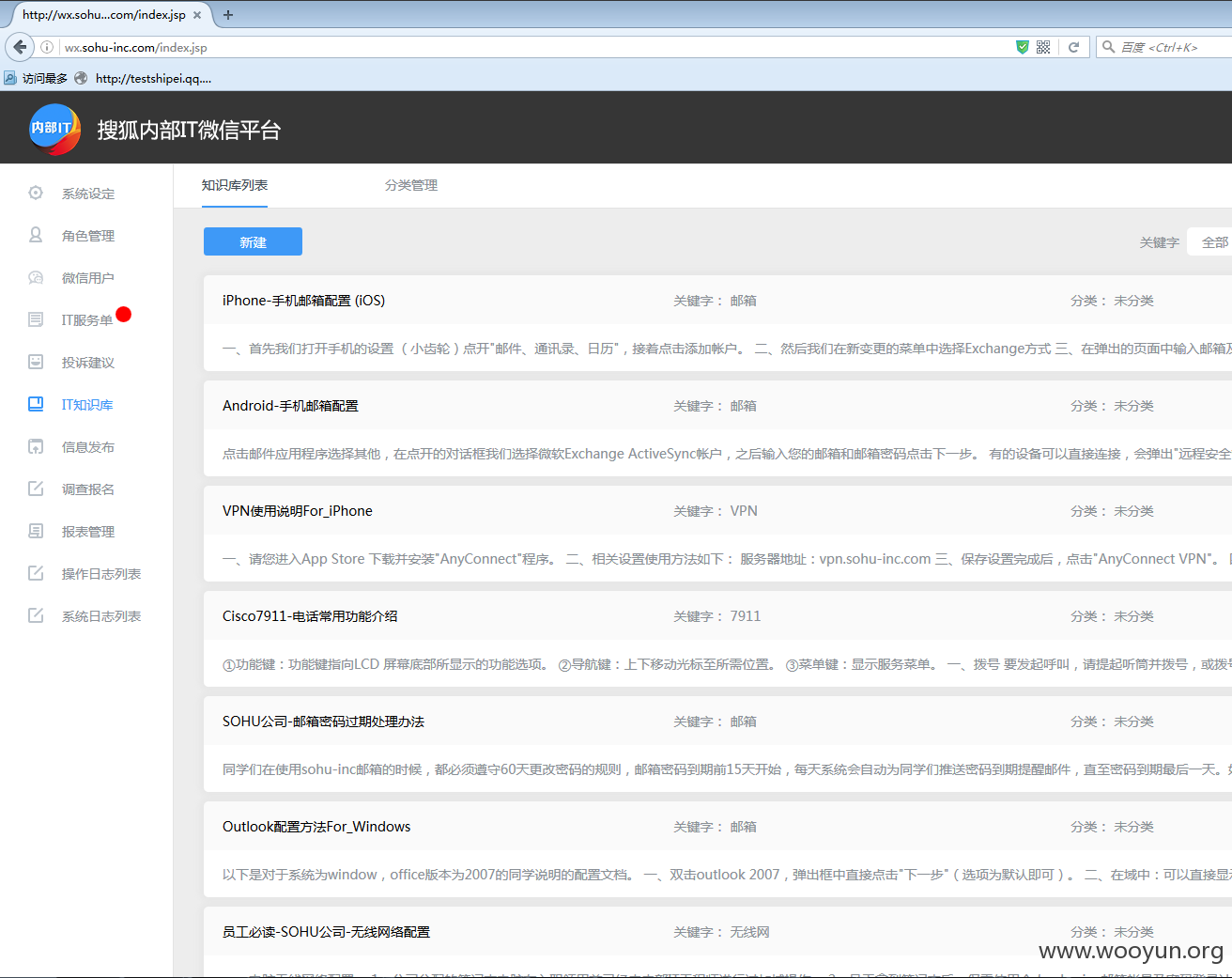Open the Android-手机邮箱配置 article

tap(290, 406)
